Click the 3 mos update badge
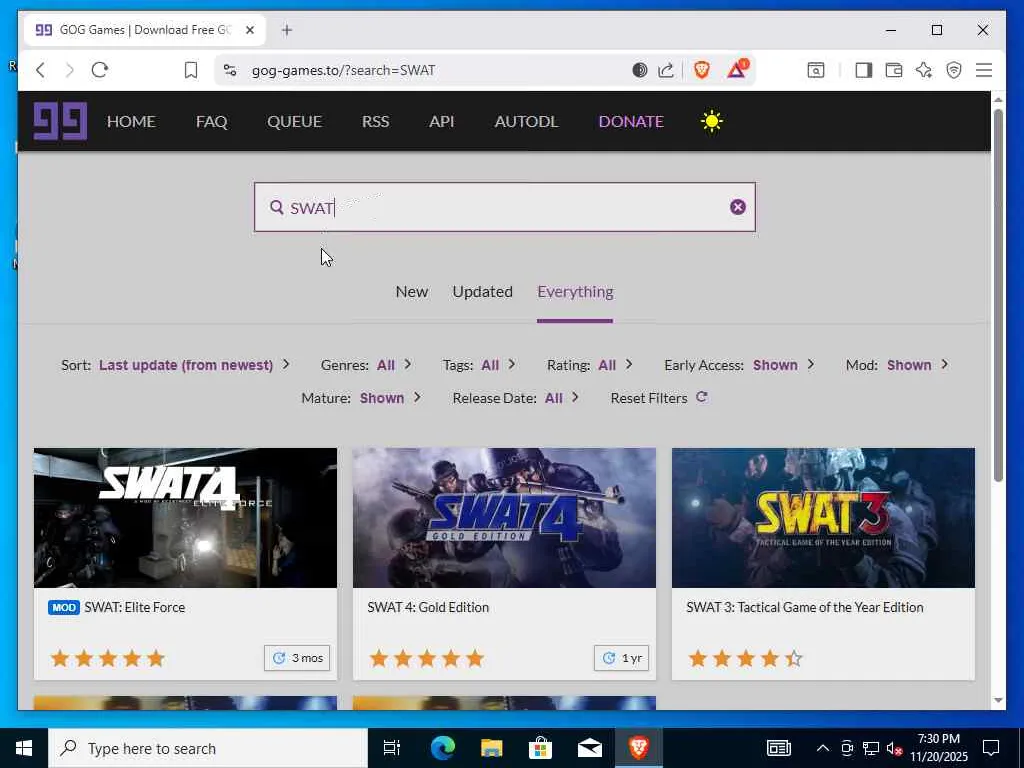This screenshot has width=1024, height=768. coord(297,658)
